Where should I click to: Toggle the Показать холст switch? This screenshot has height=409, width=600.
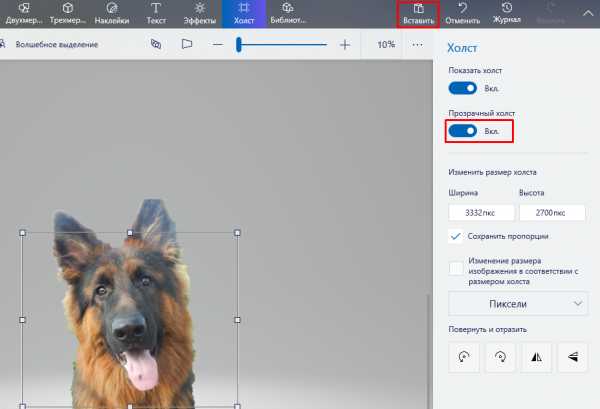(x=463, y=88)
